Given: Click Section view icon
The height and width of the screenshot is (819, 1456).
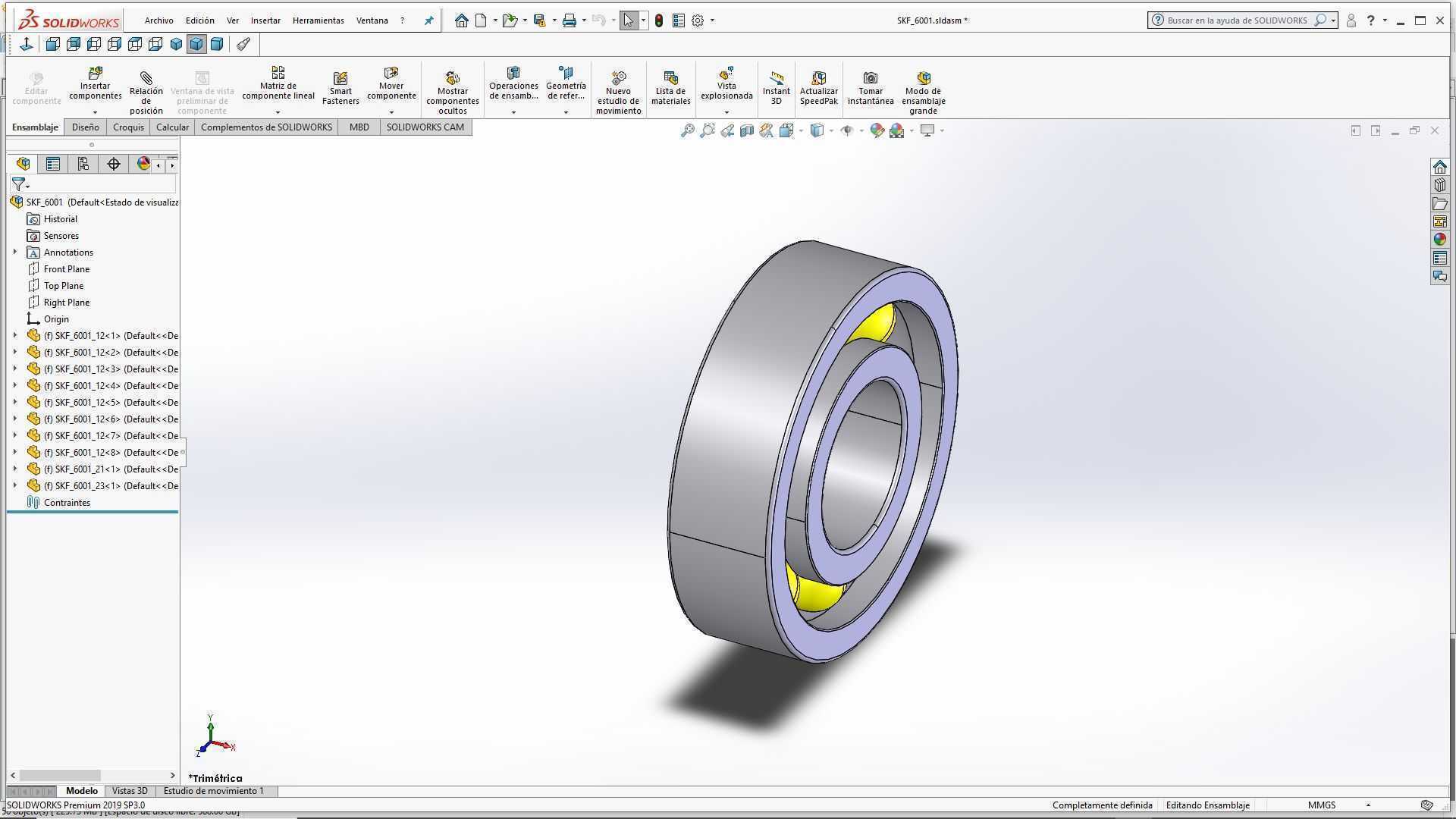Looking at the screenshot, I should coord(747,130).
